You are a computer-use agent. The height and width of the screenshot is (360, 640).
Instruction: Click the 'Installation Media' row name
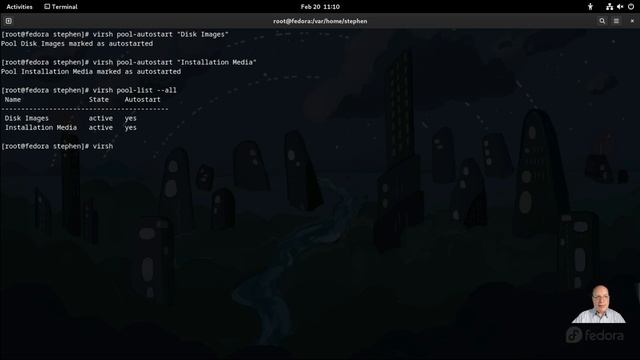click(x=41, y=128)
